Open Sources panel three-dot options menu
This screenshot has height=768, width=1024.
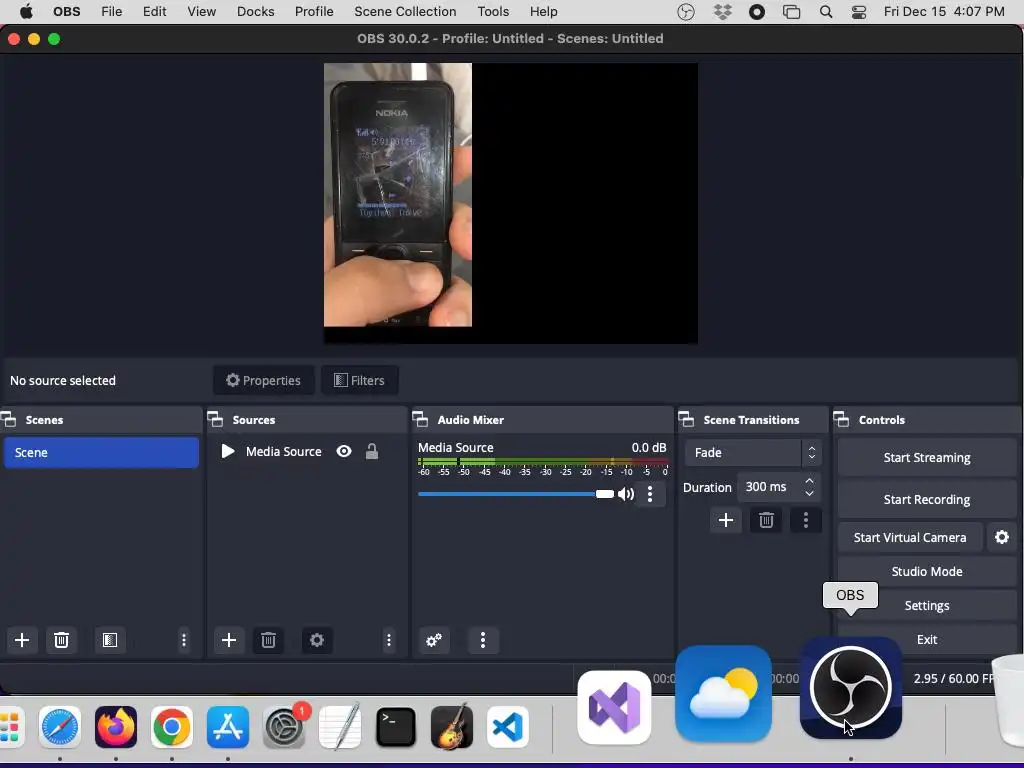click(389, 640)
